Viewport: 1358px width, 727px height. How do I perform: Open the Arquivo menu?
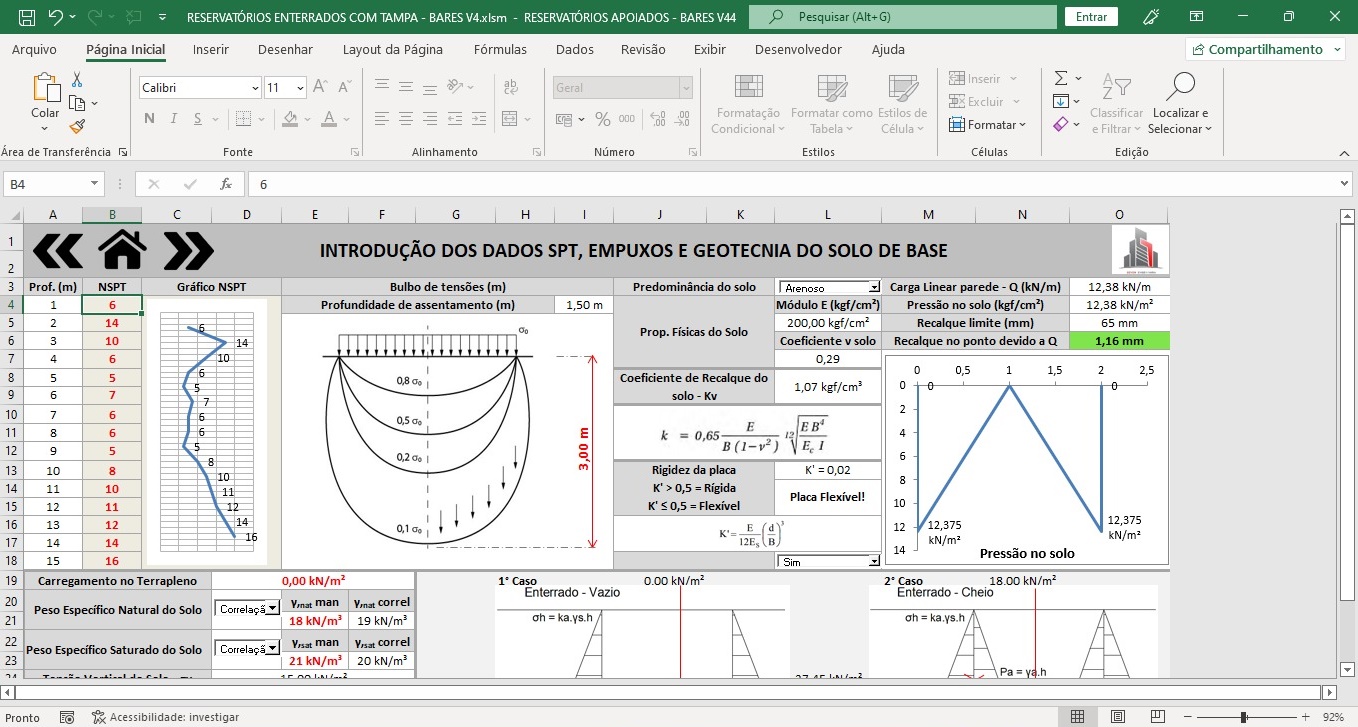pos(34,49)
